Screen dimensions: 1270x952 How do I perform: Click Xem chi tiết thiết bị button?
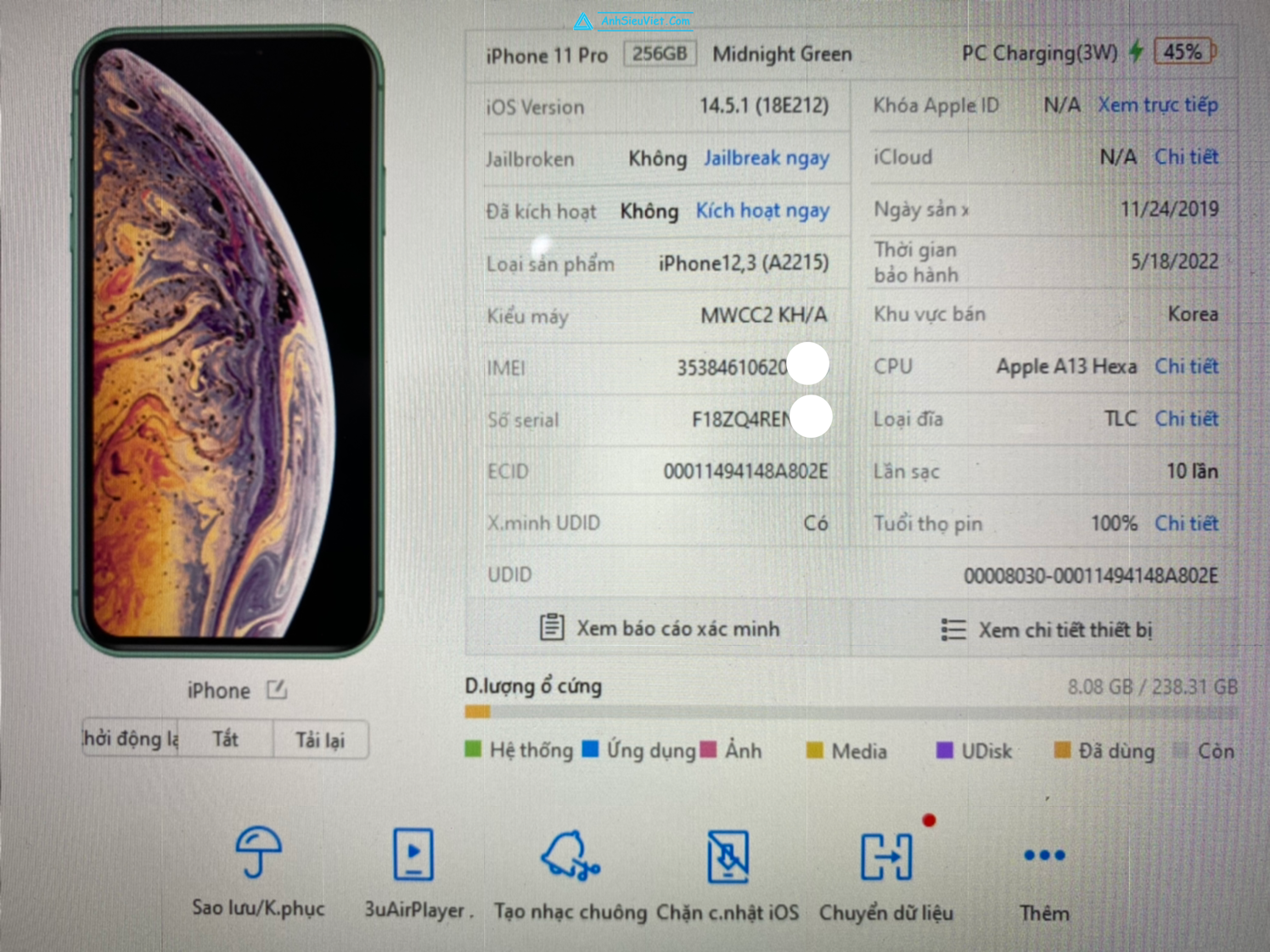(x=1046, y=630)
